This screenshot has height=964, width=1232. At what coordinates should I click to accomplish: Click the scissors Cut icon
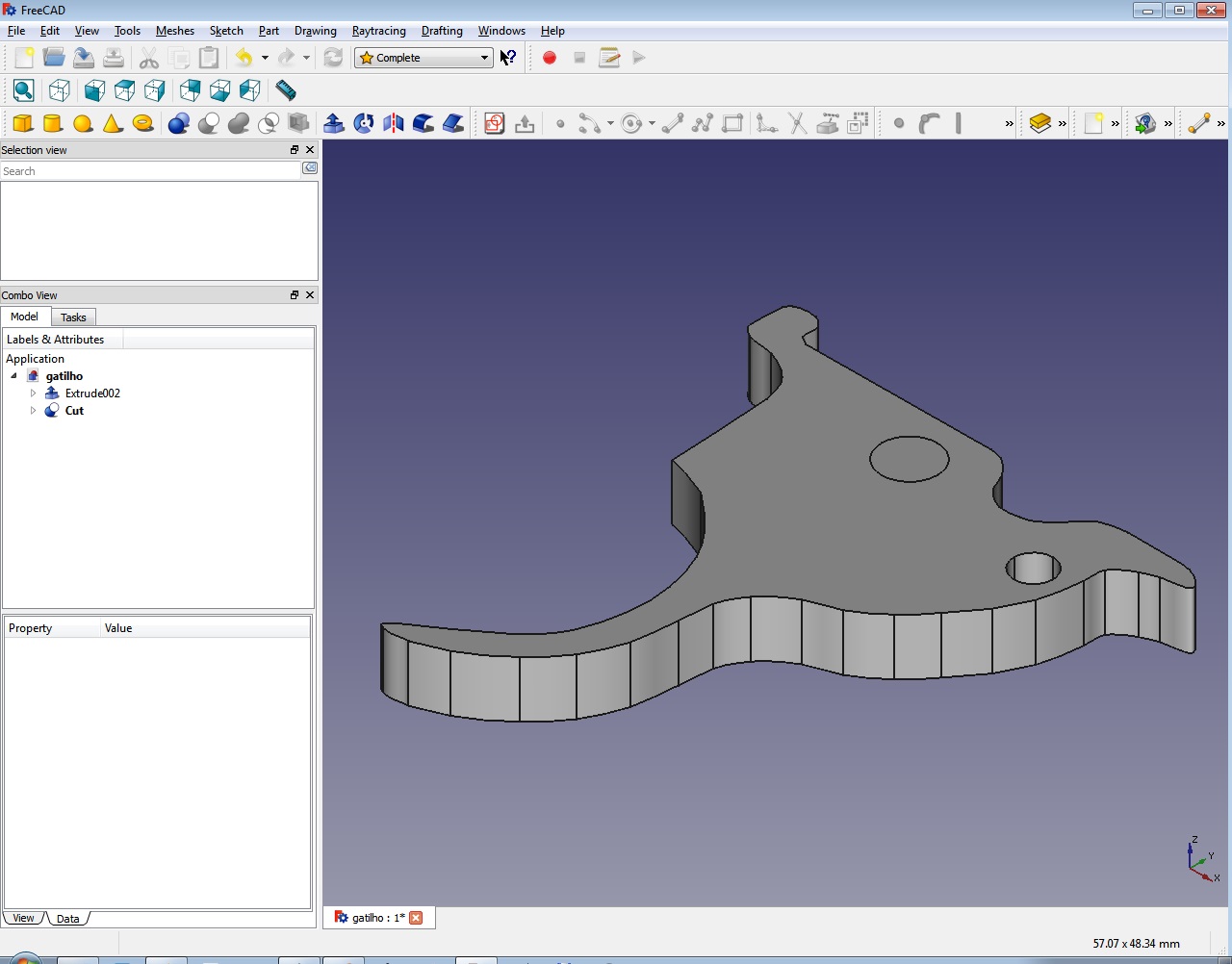(x=149, y=58)
